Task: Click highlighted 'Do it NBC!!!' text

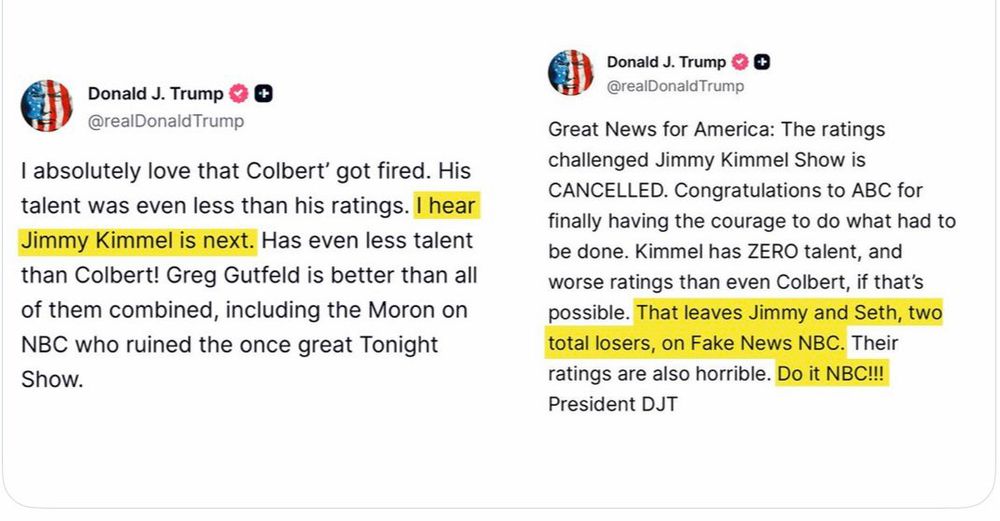Action: (832, 374)
